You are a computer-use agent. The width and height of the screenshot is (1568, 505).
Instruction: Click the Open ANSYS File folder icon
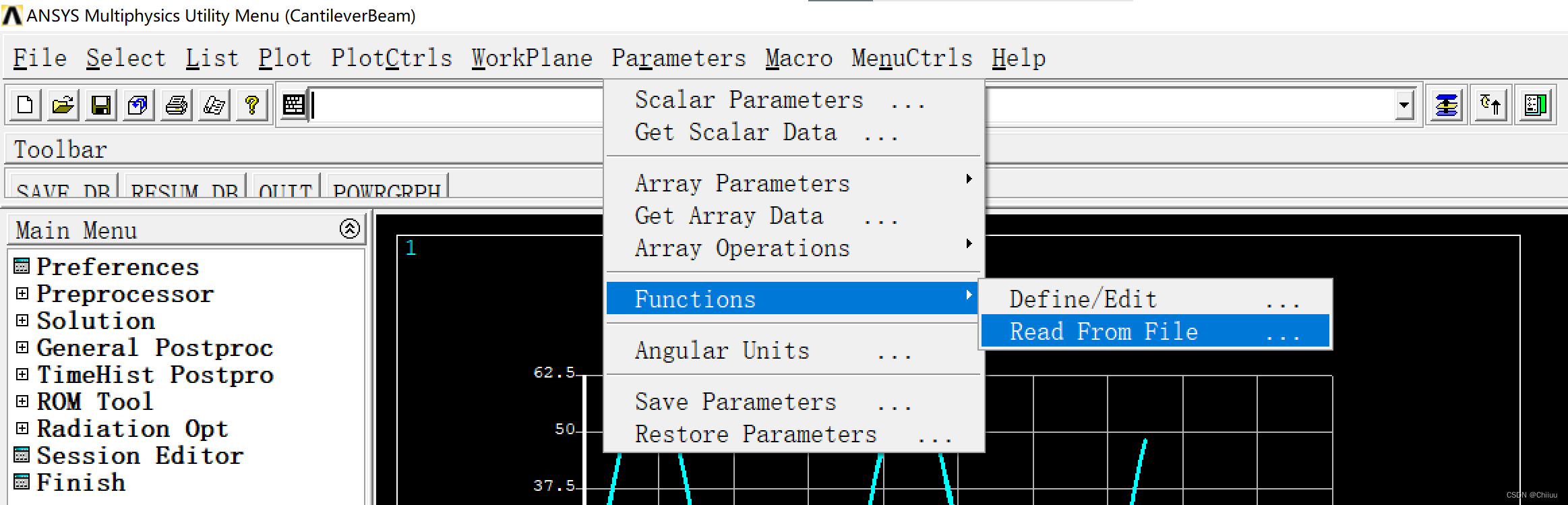(63, 105)
